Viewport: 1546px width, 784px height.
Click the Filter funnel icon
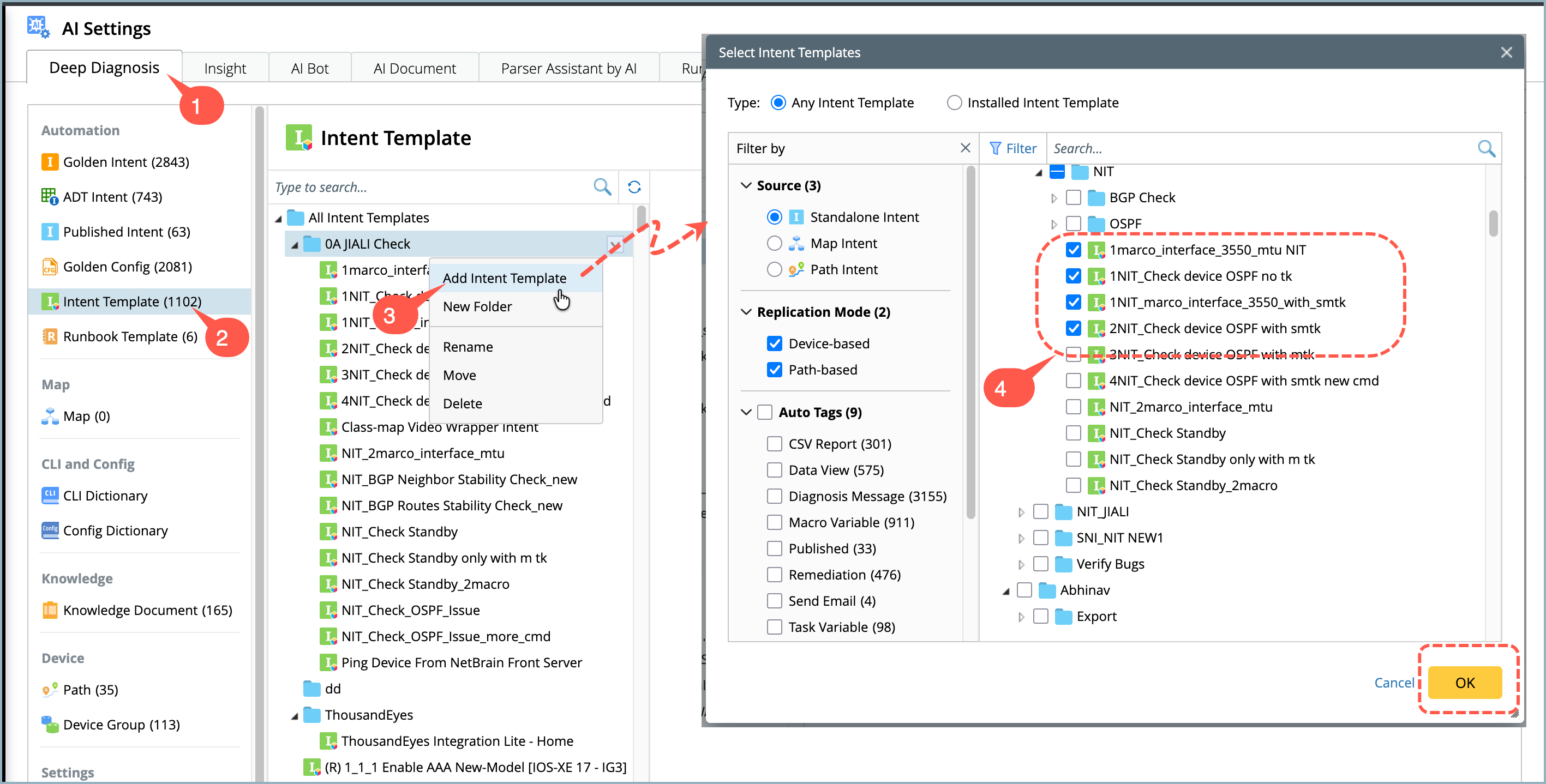point(994,148)
